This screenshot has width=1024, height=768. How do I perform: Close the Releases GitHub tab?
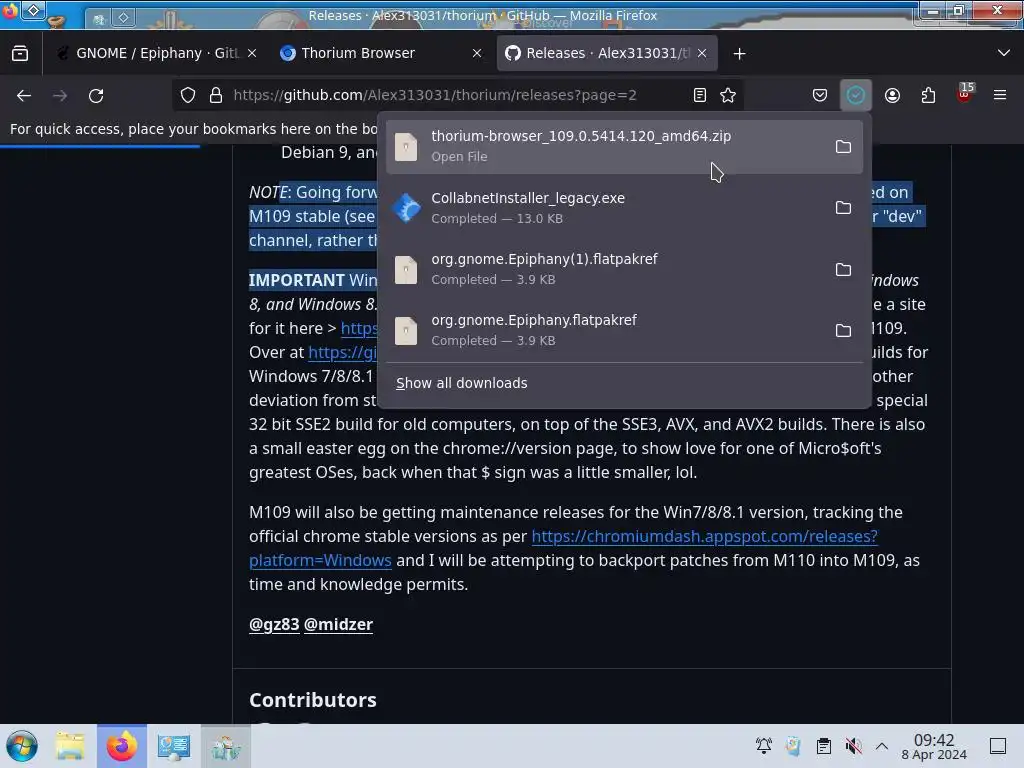[702, 53]
